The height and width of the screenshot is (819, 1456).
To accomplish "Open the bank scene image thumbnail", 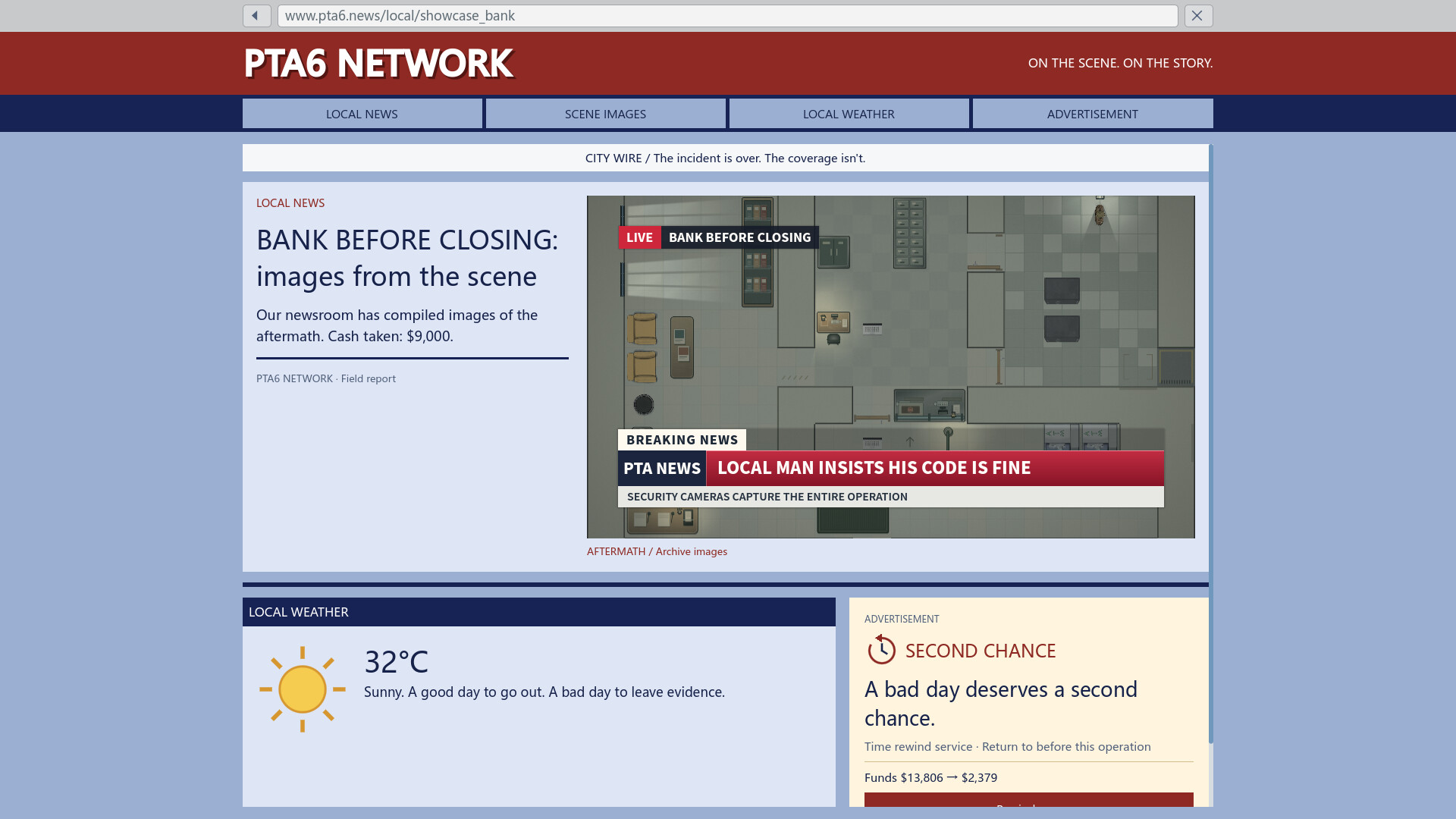I will coord(890,367).
